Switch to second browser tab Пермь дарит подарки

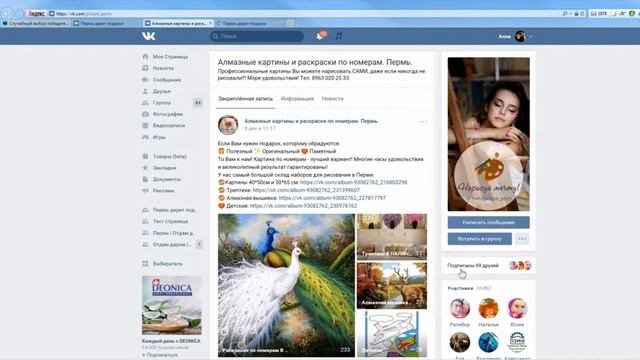[x=107, y=23]
